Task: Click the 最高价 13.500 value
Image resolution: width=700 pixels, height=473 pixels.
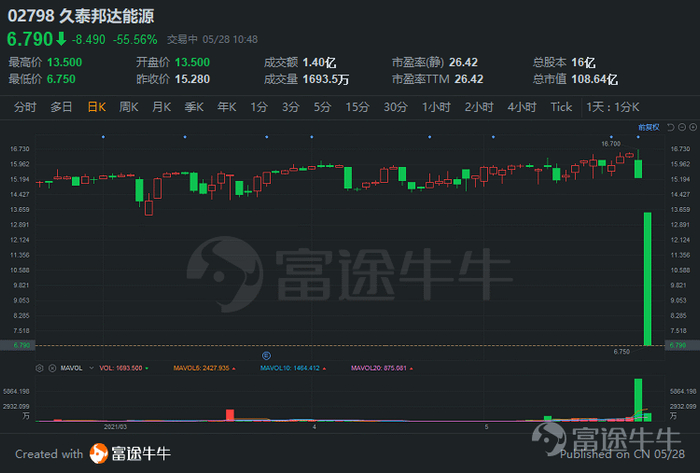Action: click(x=65, y=62)
